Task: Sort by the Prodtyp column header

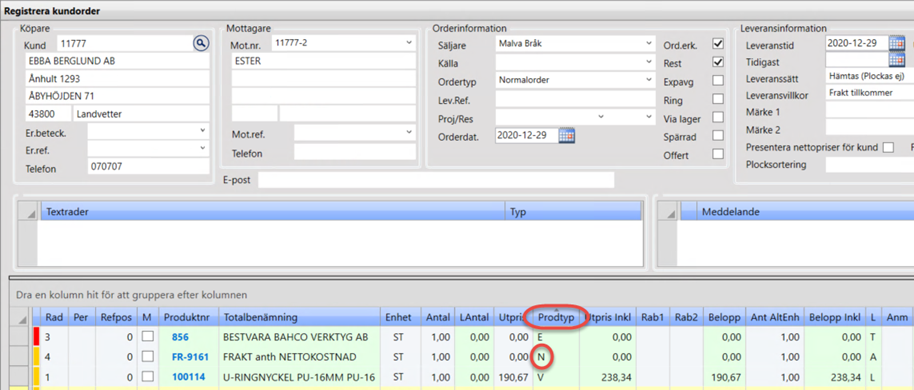Action: pos(556,318)
